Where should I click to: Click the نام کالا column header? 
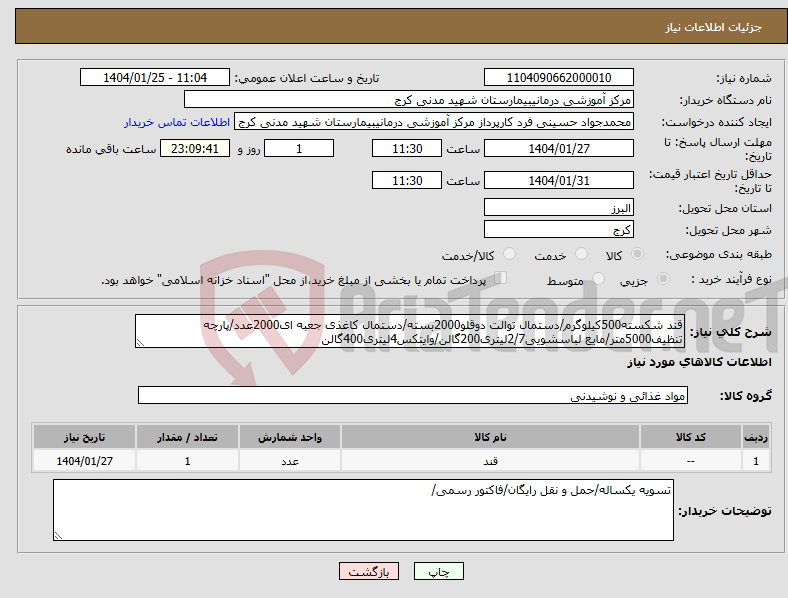pos(490,437)
